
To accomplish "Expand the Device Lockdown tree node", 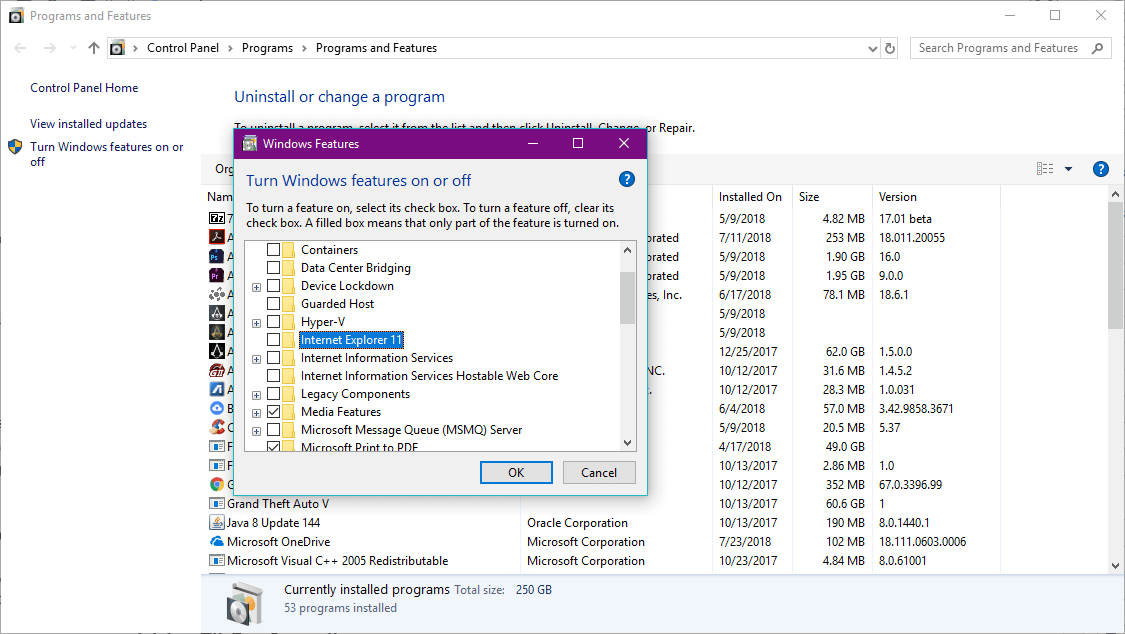I will (x=256, y=287).
